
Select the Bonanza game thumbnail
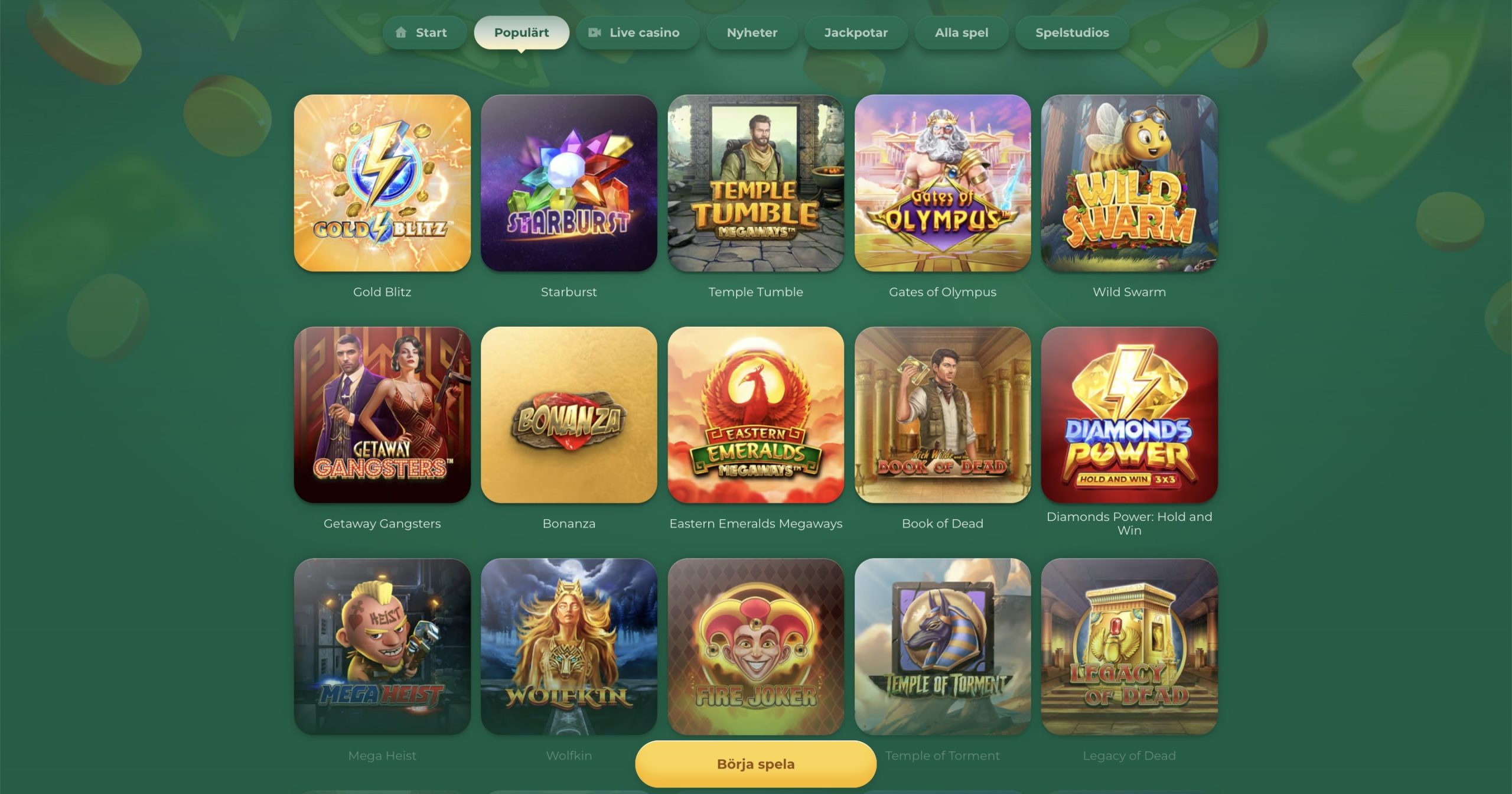tap(569, 415)
